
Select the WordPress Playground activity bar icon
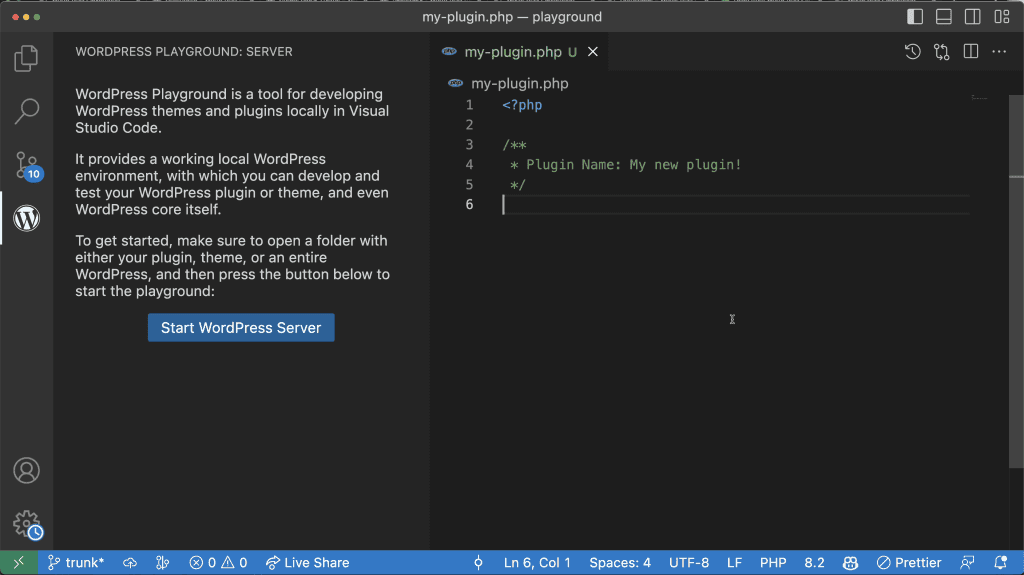[26, 218]
